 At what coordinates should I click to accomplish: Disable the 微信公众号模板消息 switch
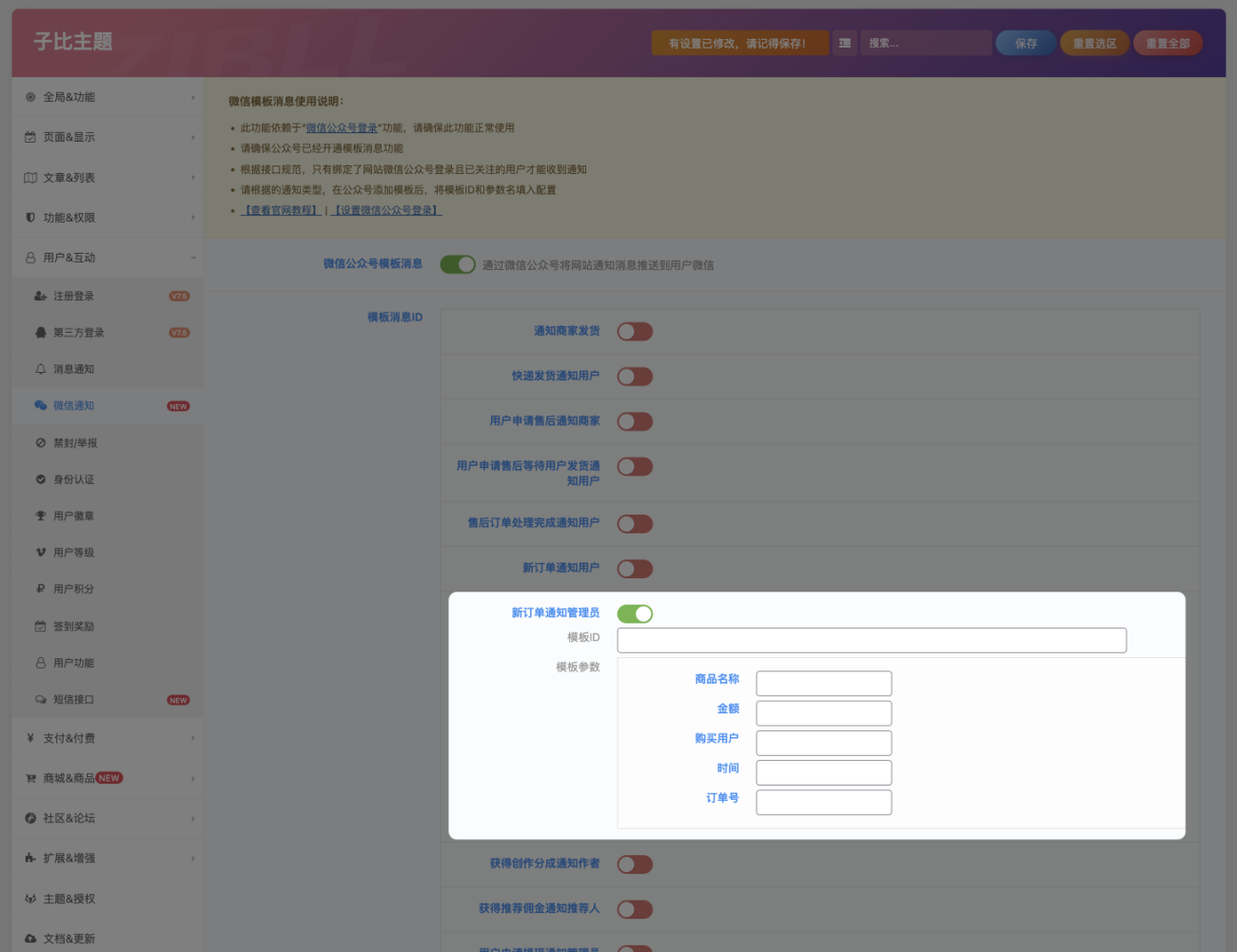(457, 264)
